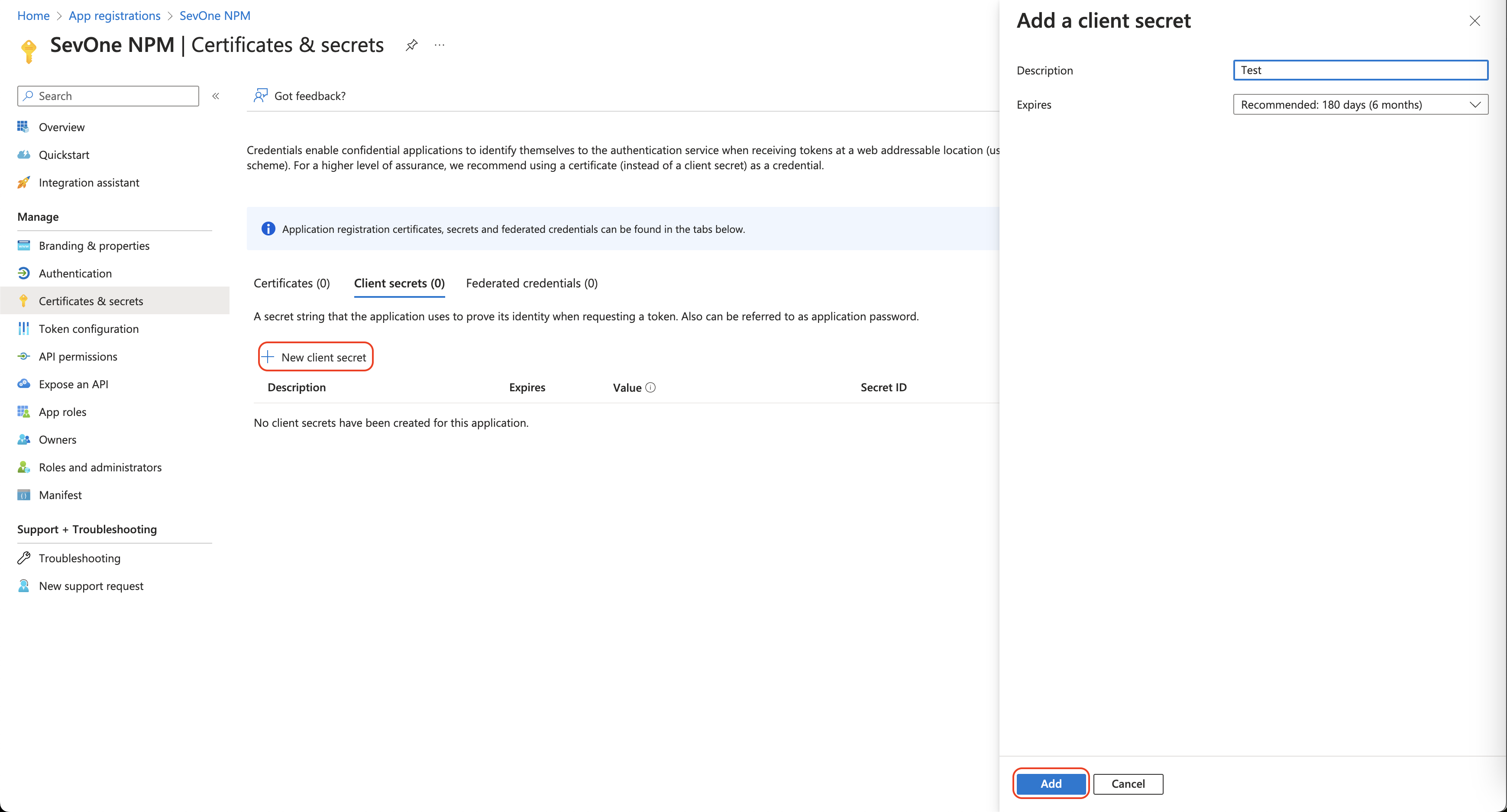1507x812 pixels.
Task: Click the large key icon by page title
Action: [x=28, y=52]
